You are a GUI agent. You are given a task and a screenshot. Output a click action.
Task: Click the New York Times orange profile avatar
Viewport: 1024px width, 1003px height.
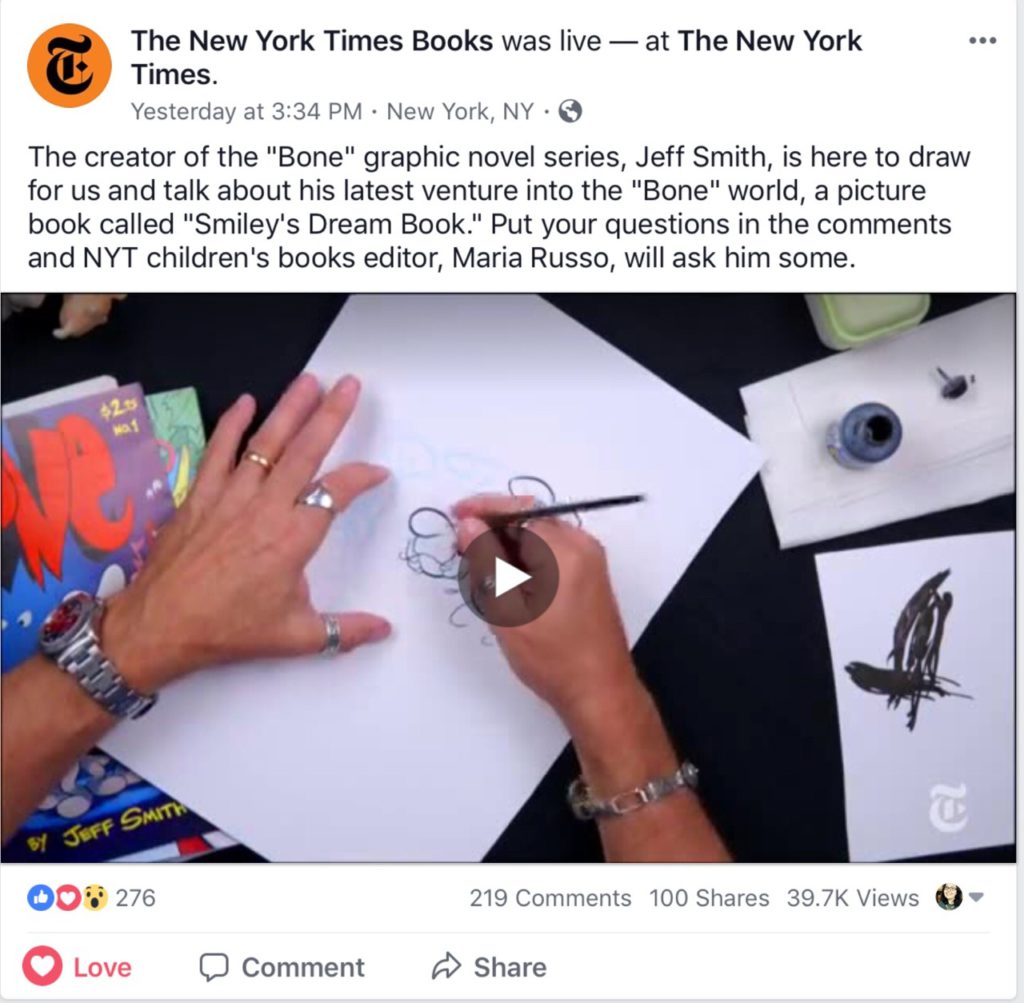click(x=69, y=65)
